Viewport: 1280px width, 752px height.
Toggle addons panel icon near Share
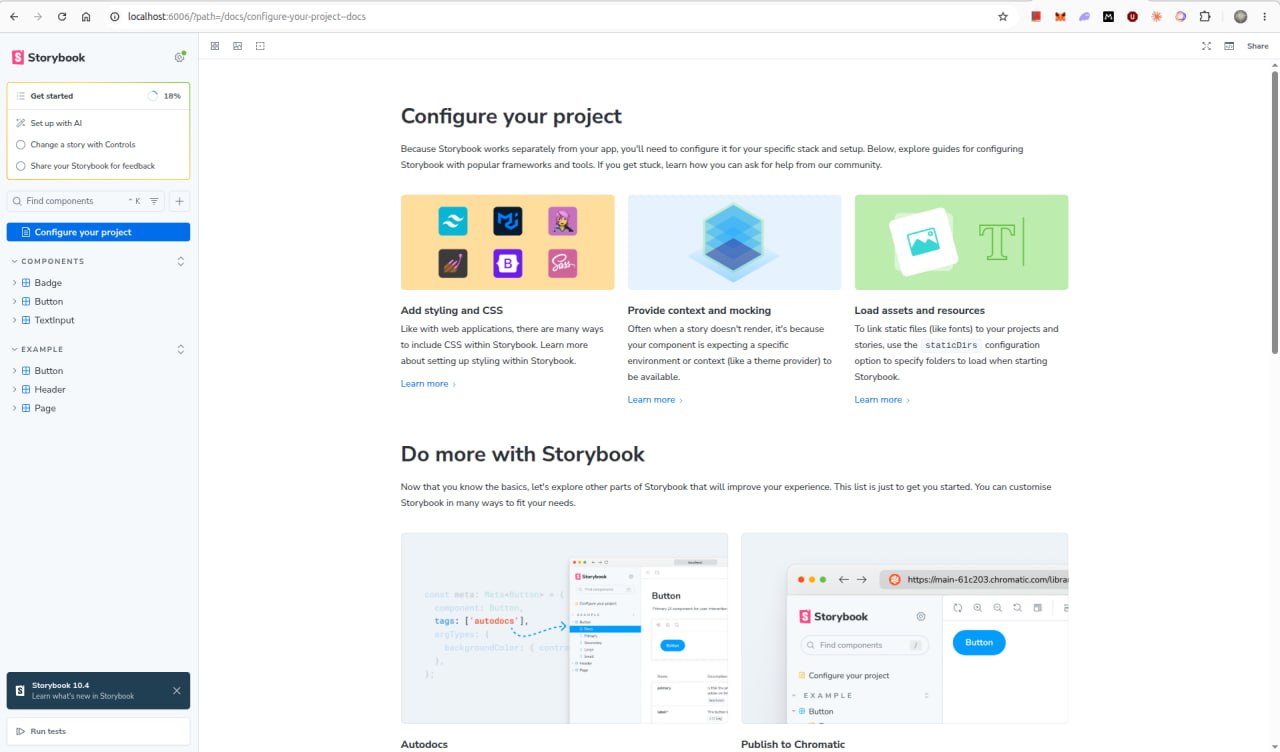click(x=1229, y=46)
